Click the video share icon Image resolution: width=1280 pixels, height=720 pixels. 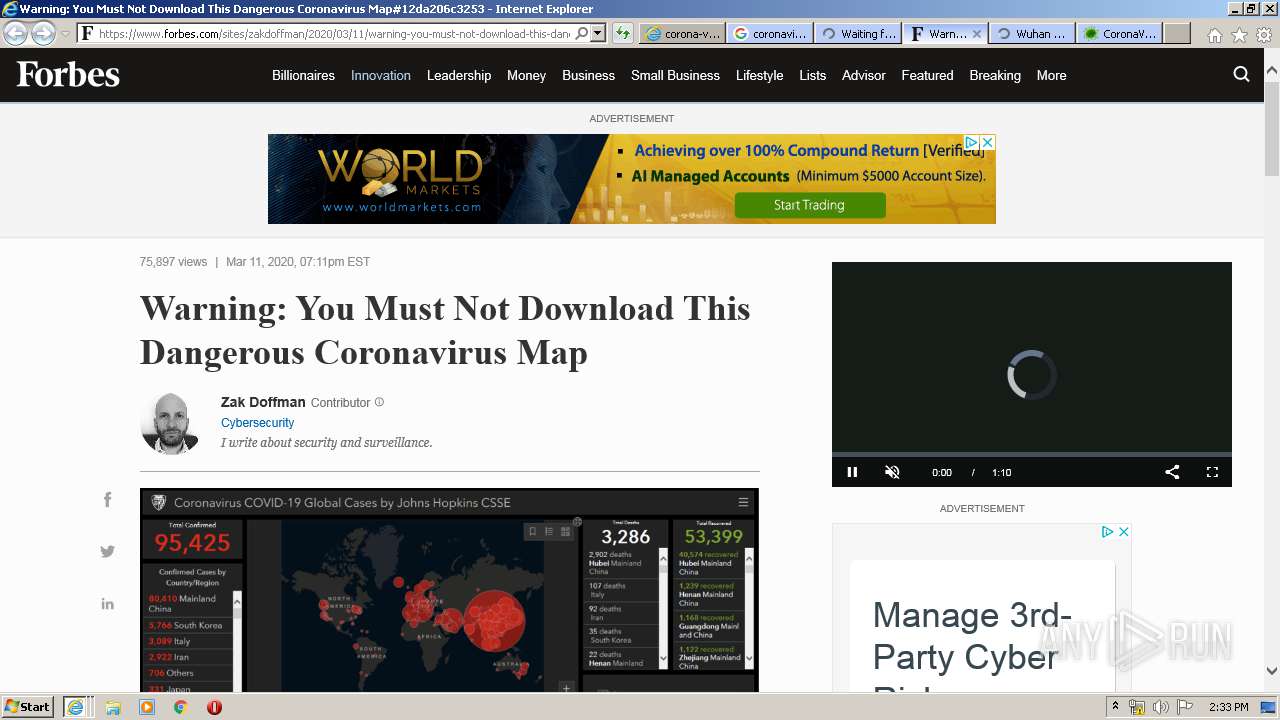1172,472
